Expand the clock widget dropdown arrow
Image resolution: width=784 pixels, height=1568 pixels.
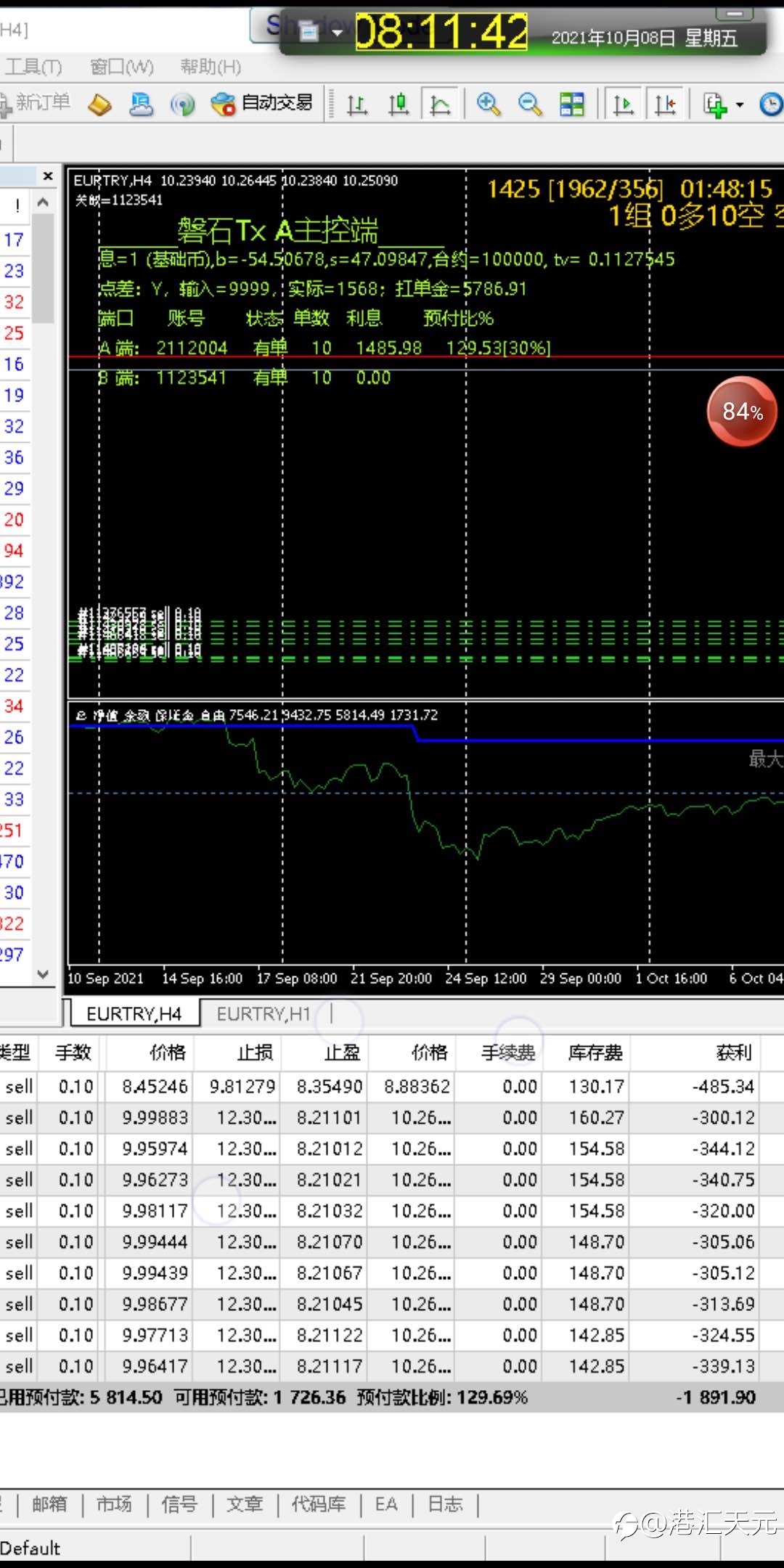[x=337, y=32]
